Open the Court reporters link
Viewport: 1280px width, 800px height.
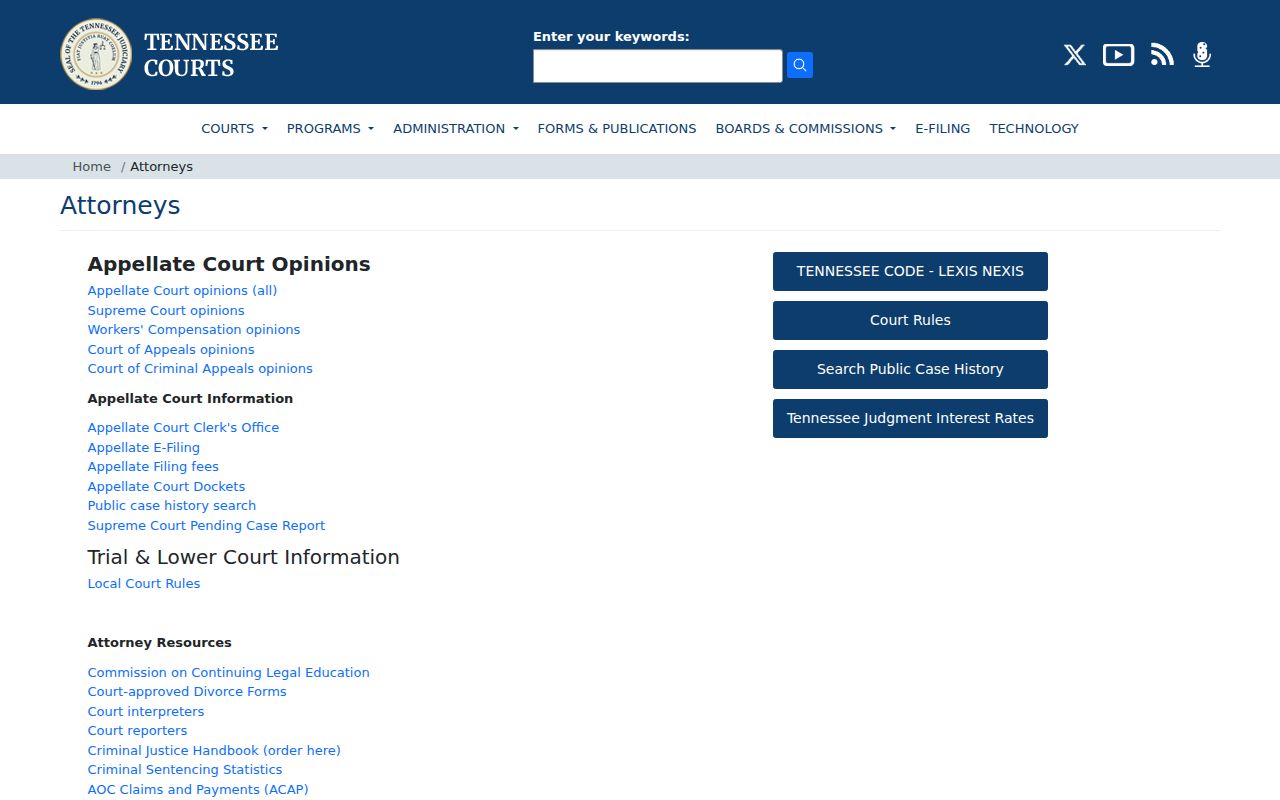pos(138,731)
